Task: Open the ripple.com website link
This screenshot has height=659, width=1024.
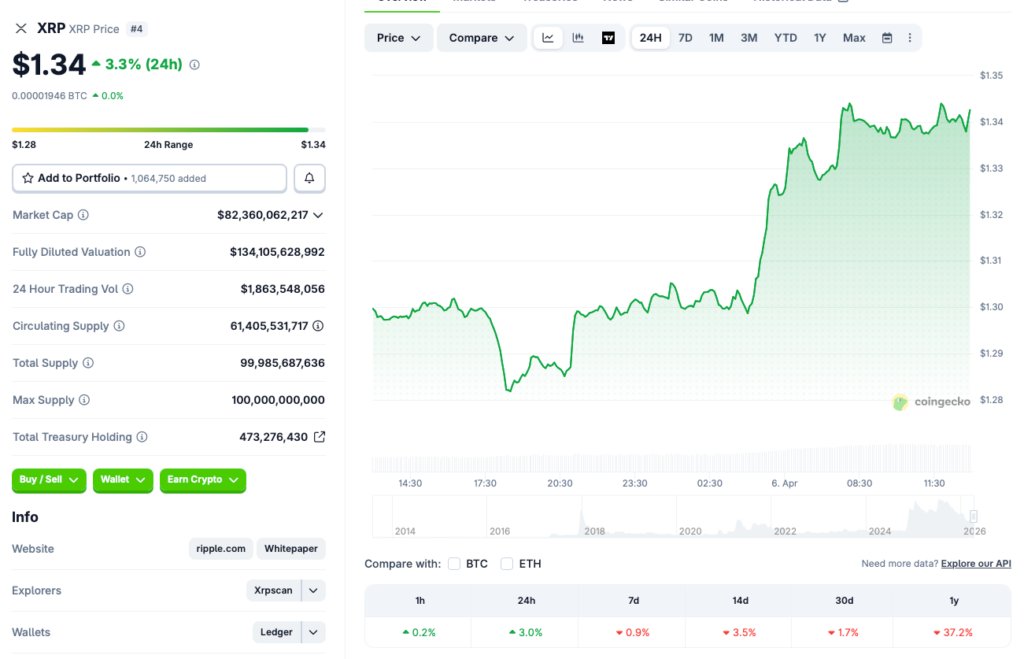Action: [220, 548]
